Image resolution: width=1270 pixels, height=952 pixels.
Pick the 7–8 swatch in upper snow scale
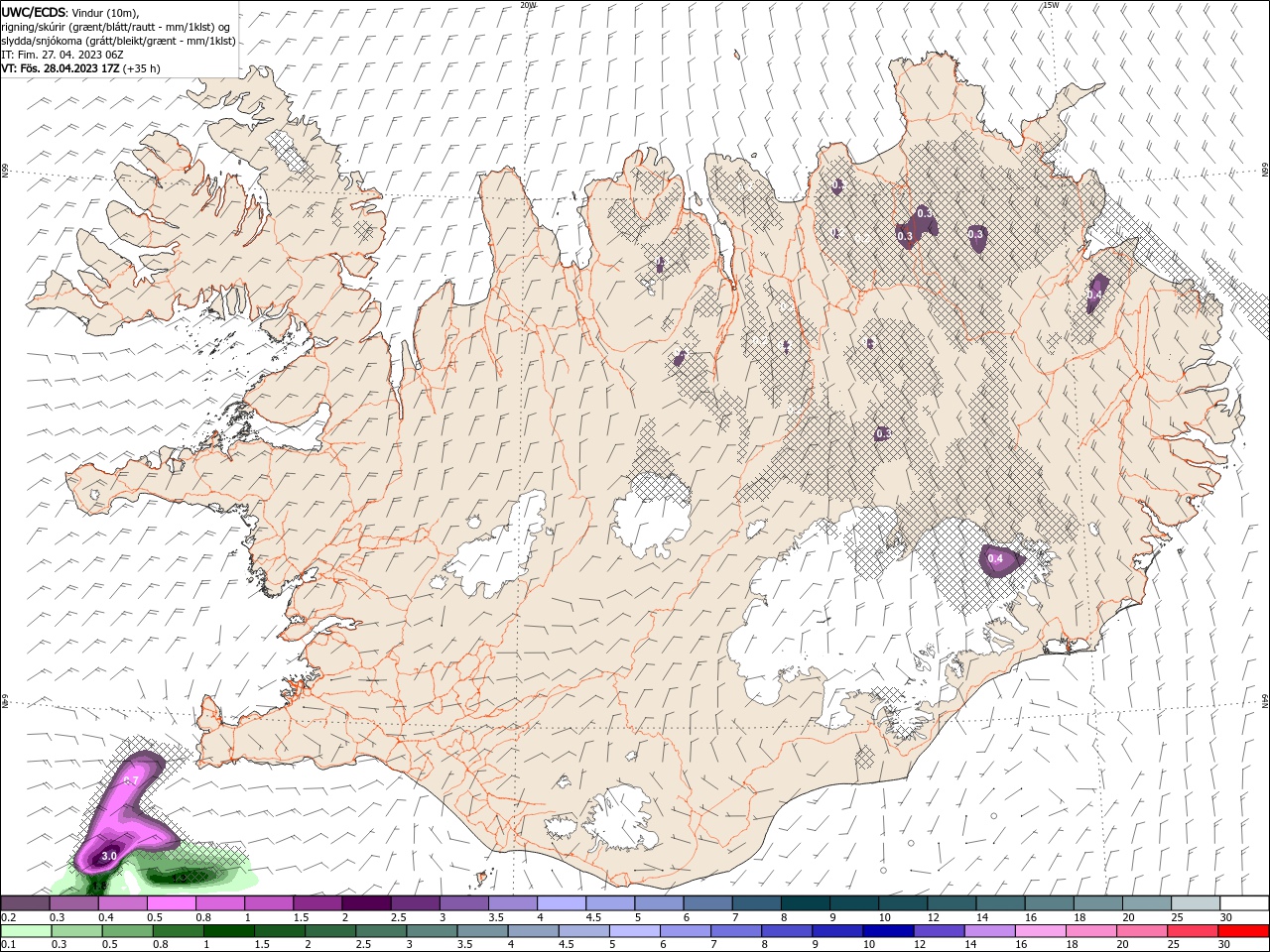[755, 903]
